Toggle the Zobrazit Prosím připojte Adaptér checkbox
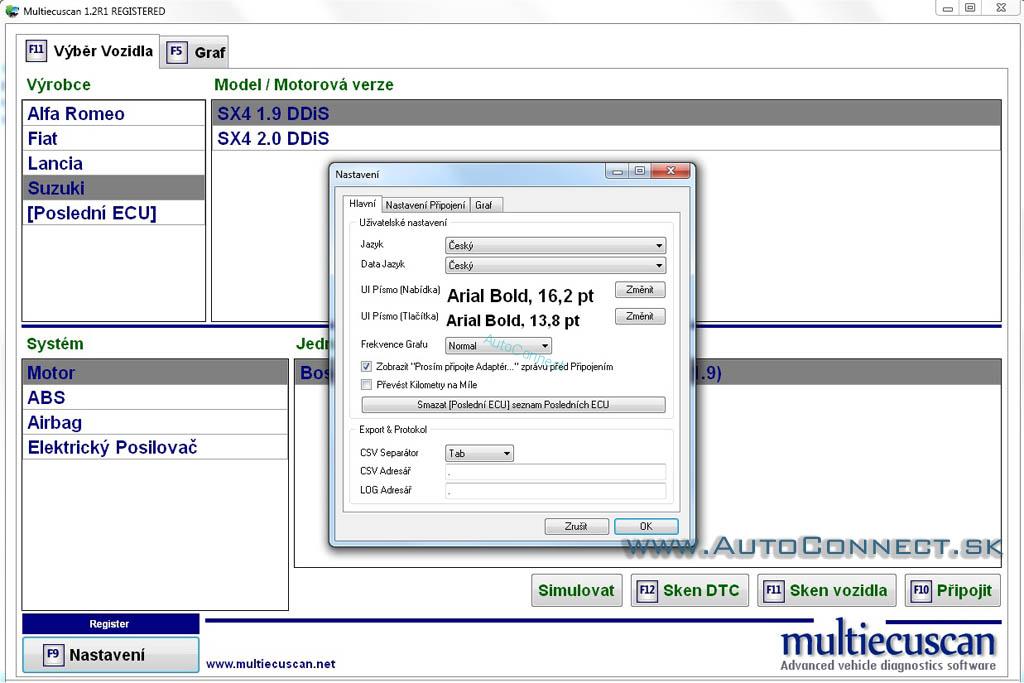This screenshot has width=1024, height=683. pyautogui.click(x=366, y=366)
